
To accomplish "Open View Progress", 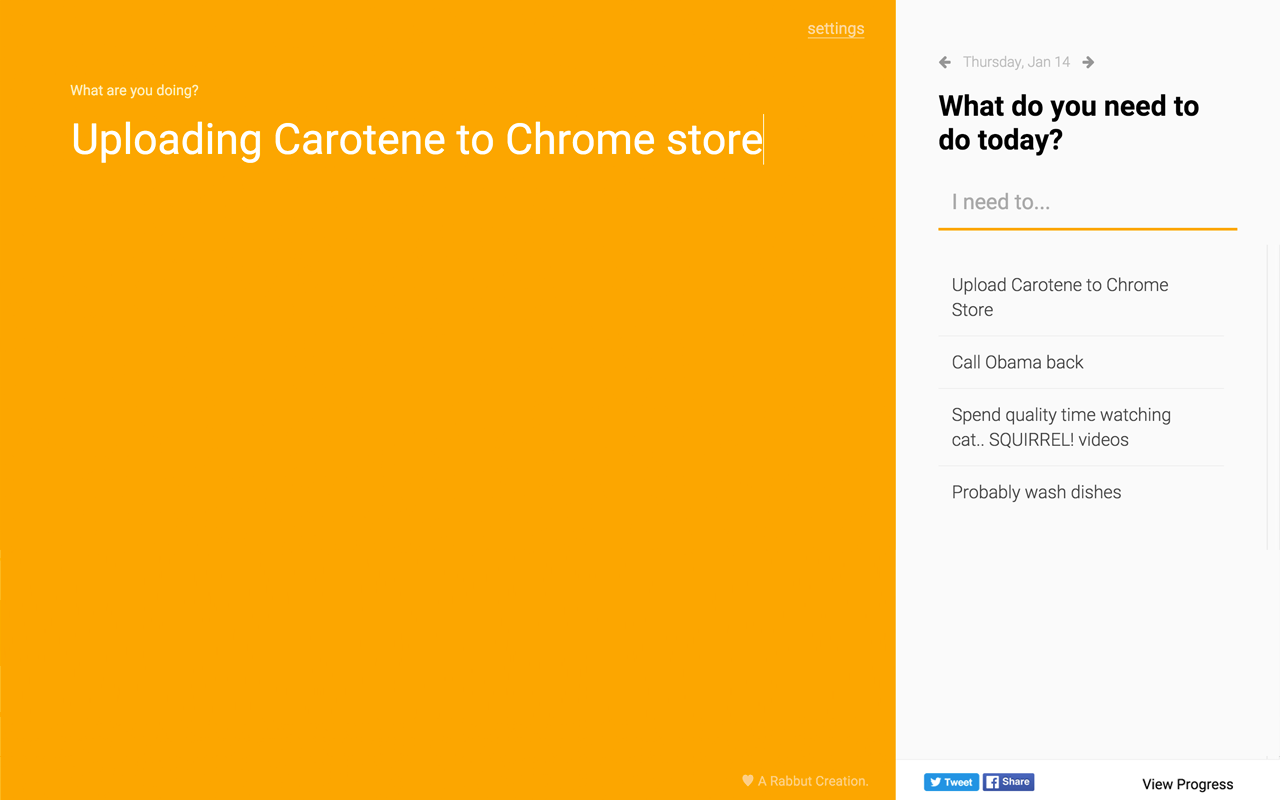I will [1188, 784].
